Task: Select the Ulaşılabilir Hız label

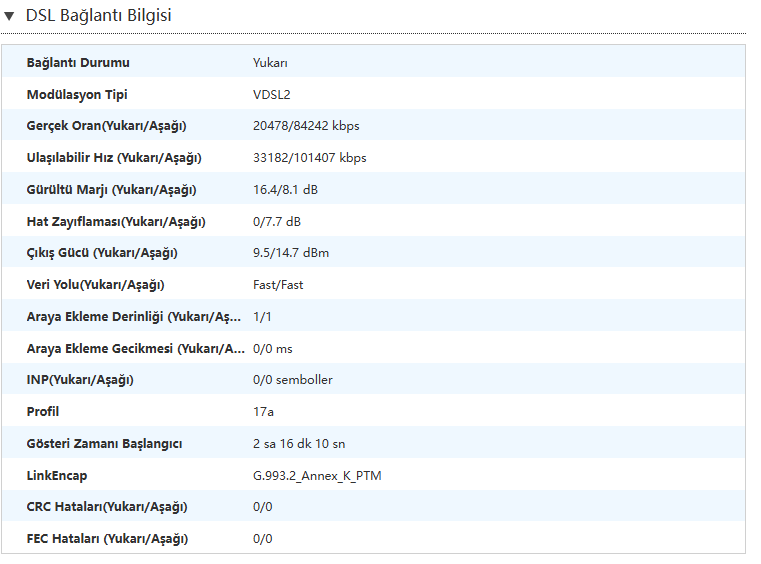Action: [114, 158]
